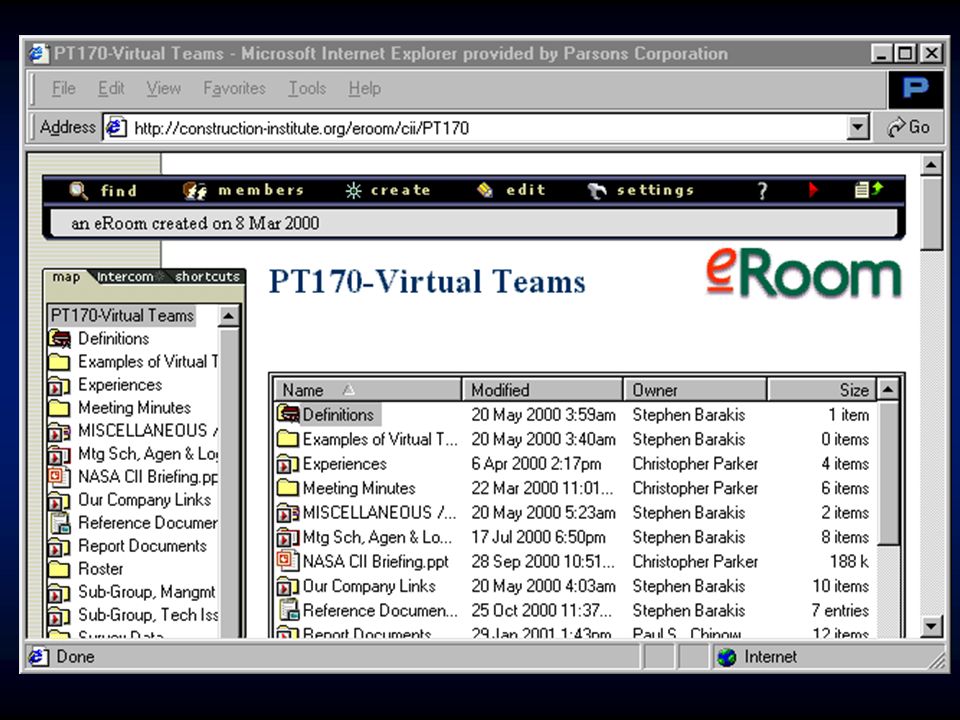Open the View menu
Image resolution: width=960 pixels, height=720 pixels.
[x=163, y=88]
